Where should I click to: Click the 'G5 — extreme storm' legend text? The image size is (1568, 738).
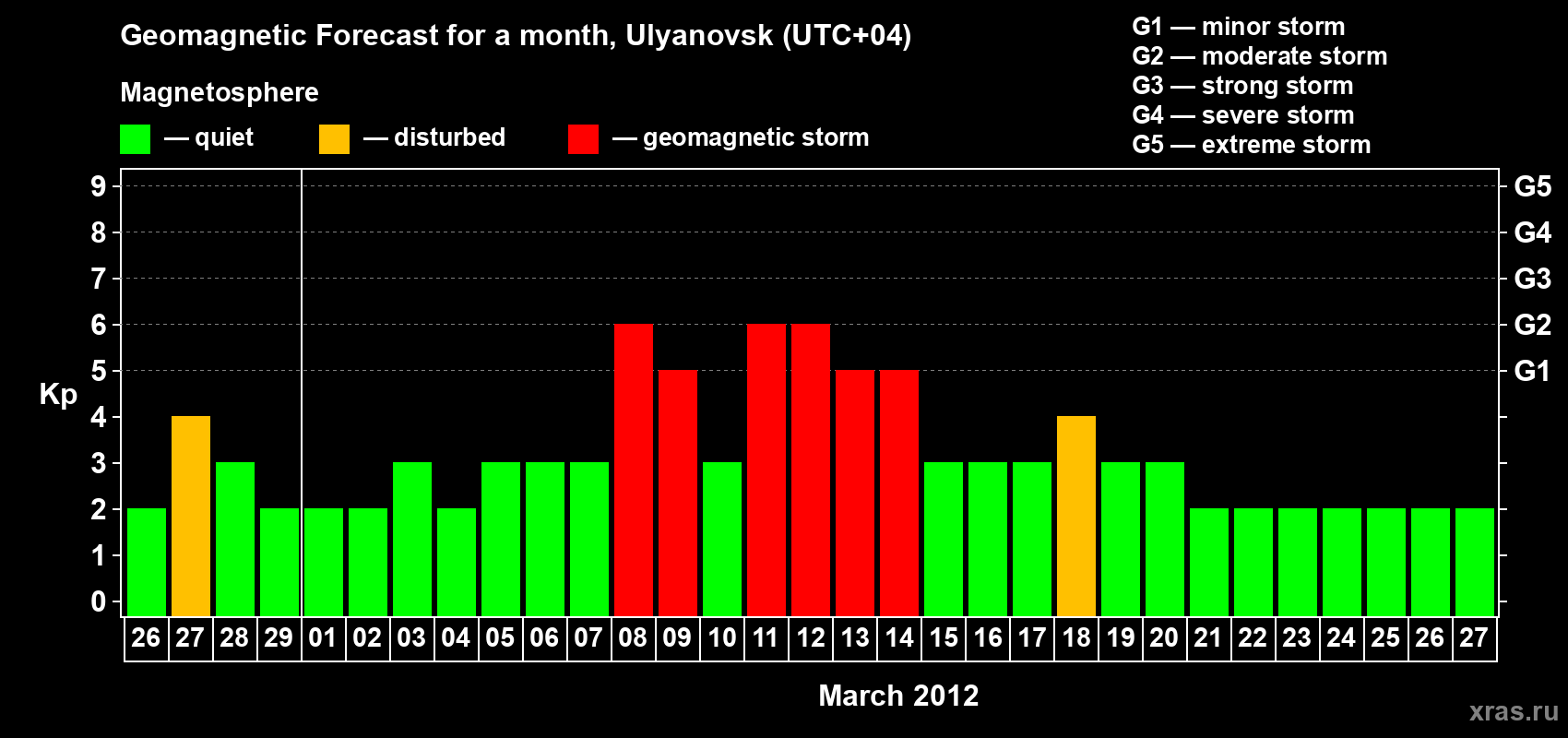pos(1252,145)
